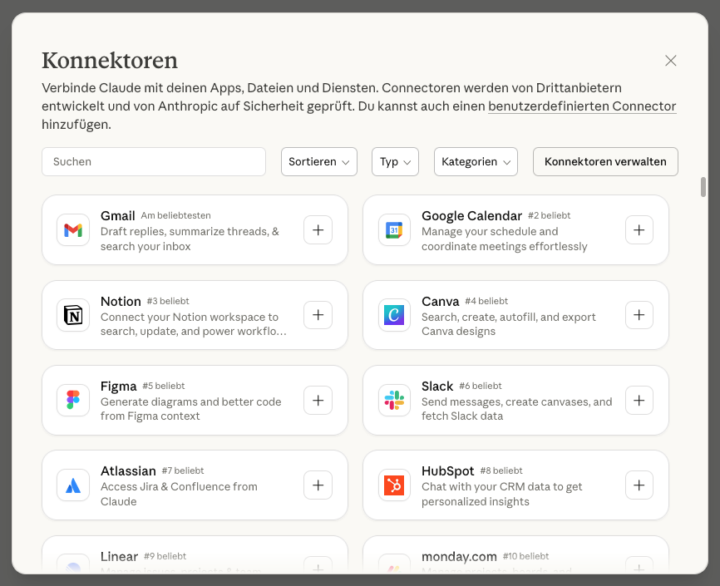
Task: Click '#2 beliebt' label by Google Calendar
Action: (x=549, y=215)
